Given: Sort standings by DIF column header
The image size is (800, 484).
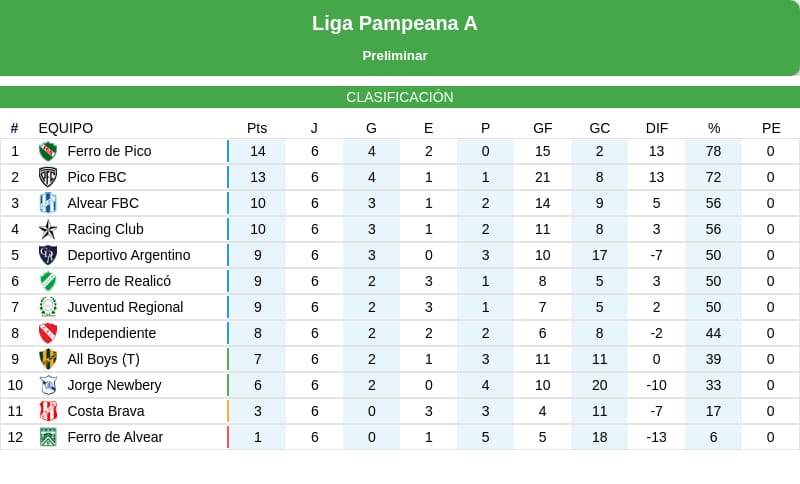Looking at the screenshot, I should pos(657,128).
